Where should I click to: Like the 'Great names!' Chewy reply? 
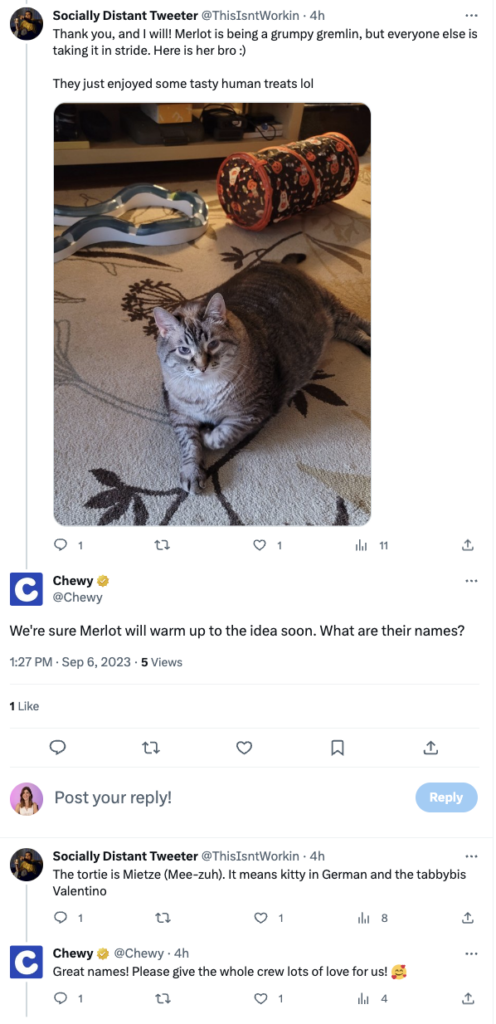click(x=260, y=999)
